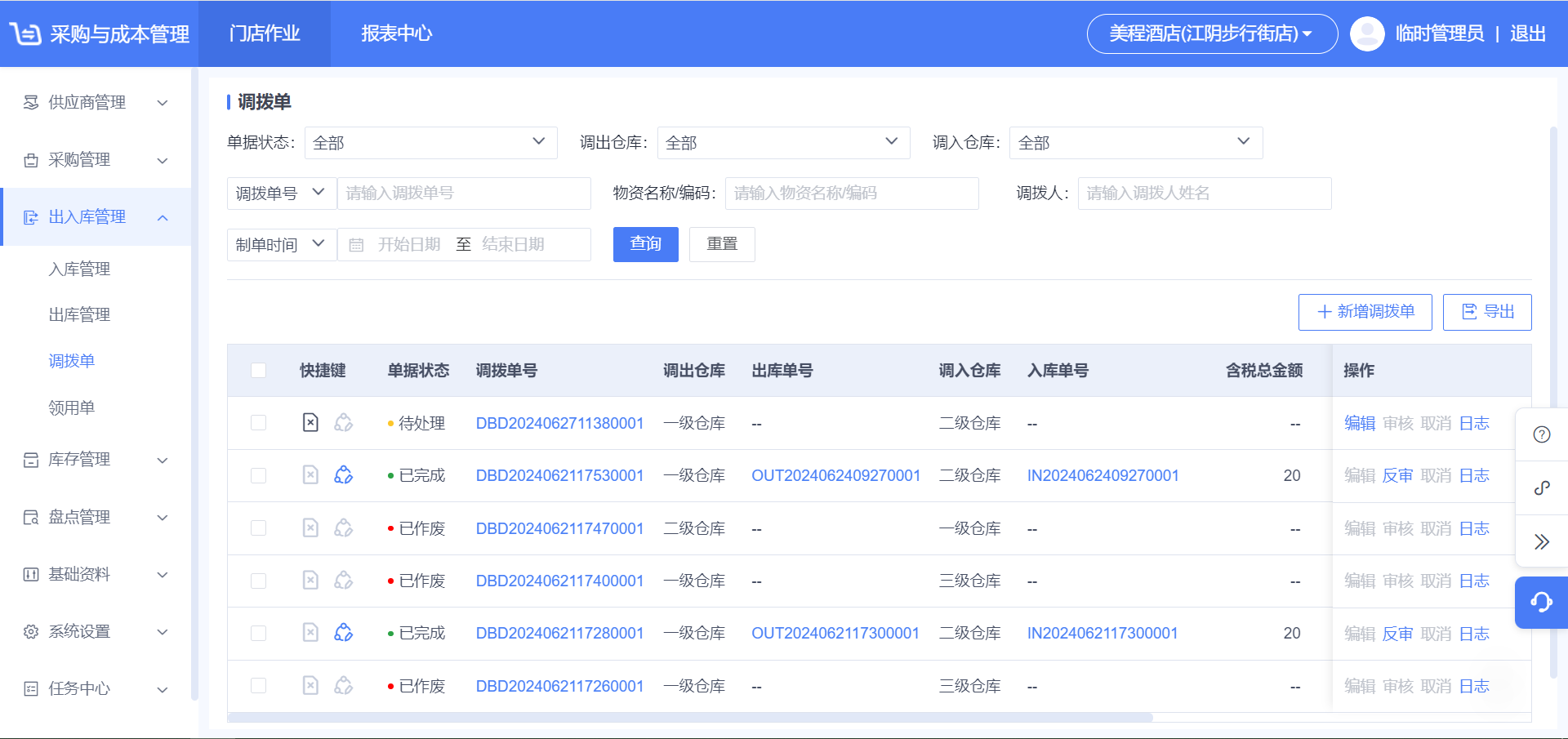1568x739 pixels.
Task: Click 编辑 for row DBD2024062711380001
Action: 1360,423
